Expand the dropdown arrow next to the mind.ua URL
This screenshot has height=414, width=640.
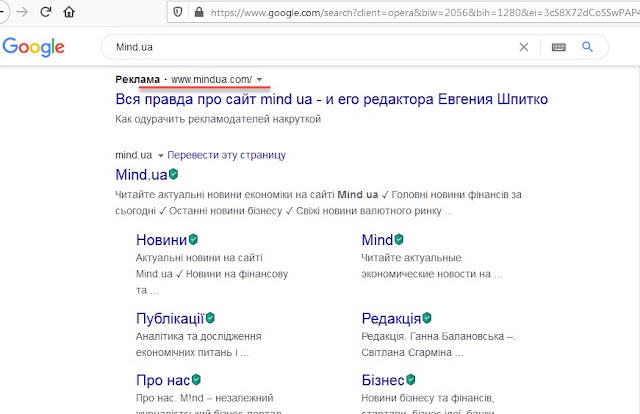point(160,156)
